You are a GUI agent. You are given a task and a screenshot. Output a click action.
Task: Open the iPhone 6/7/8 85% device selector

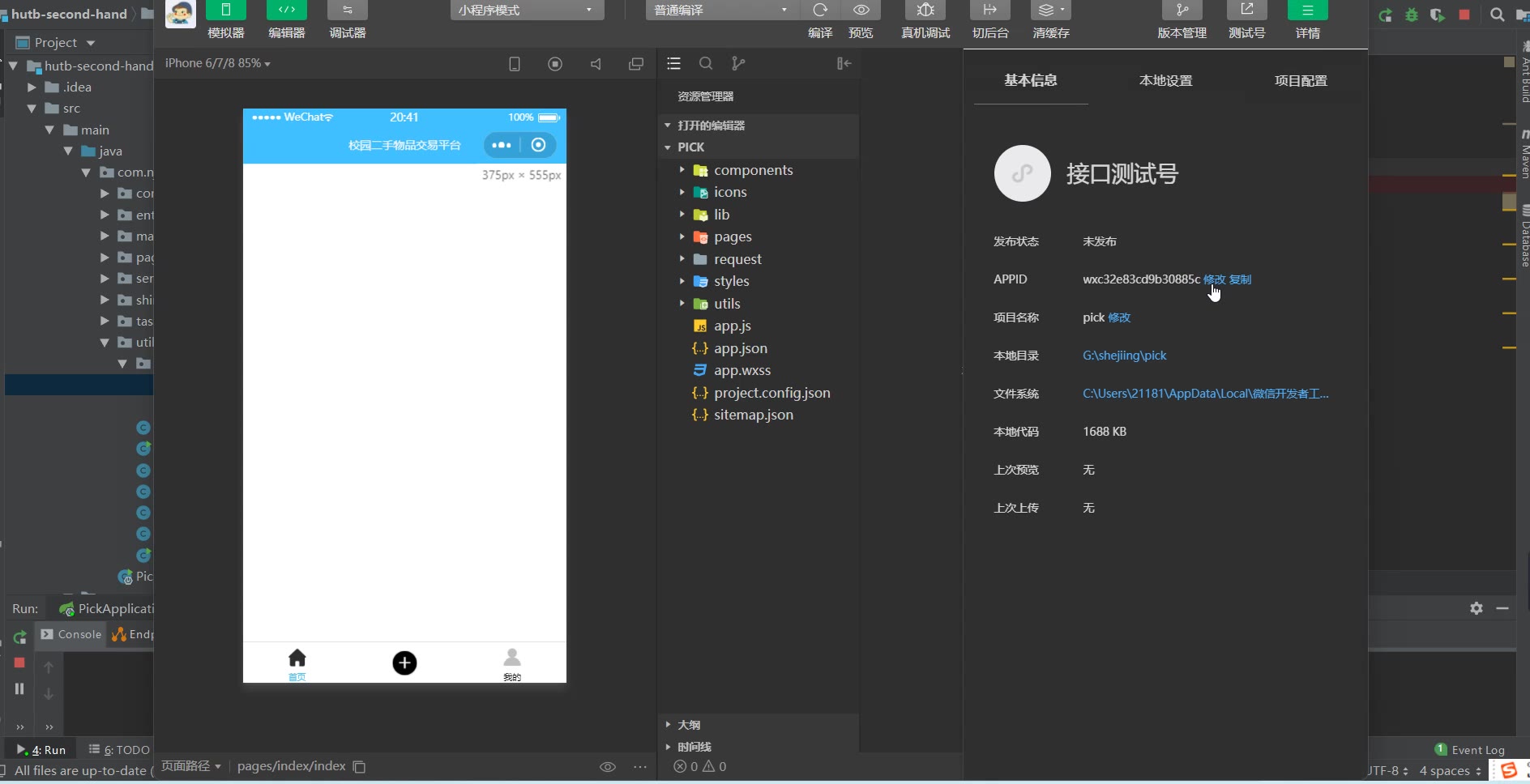(217, 63)
